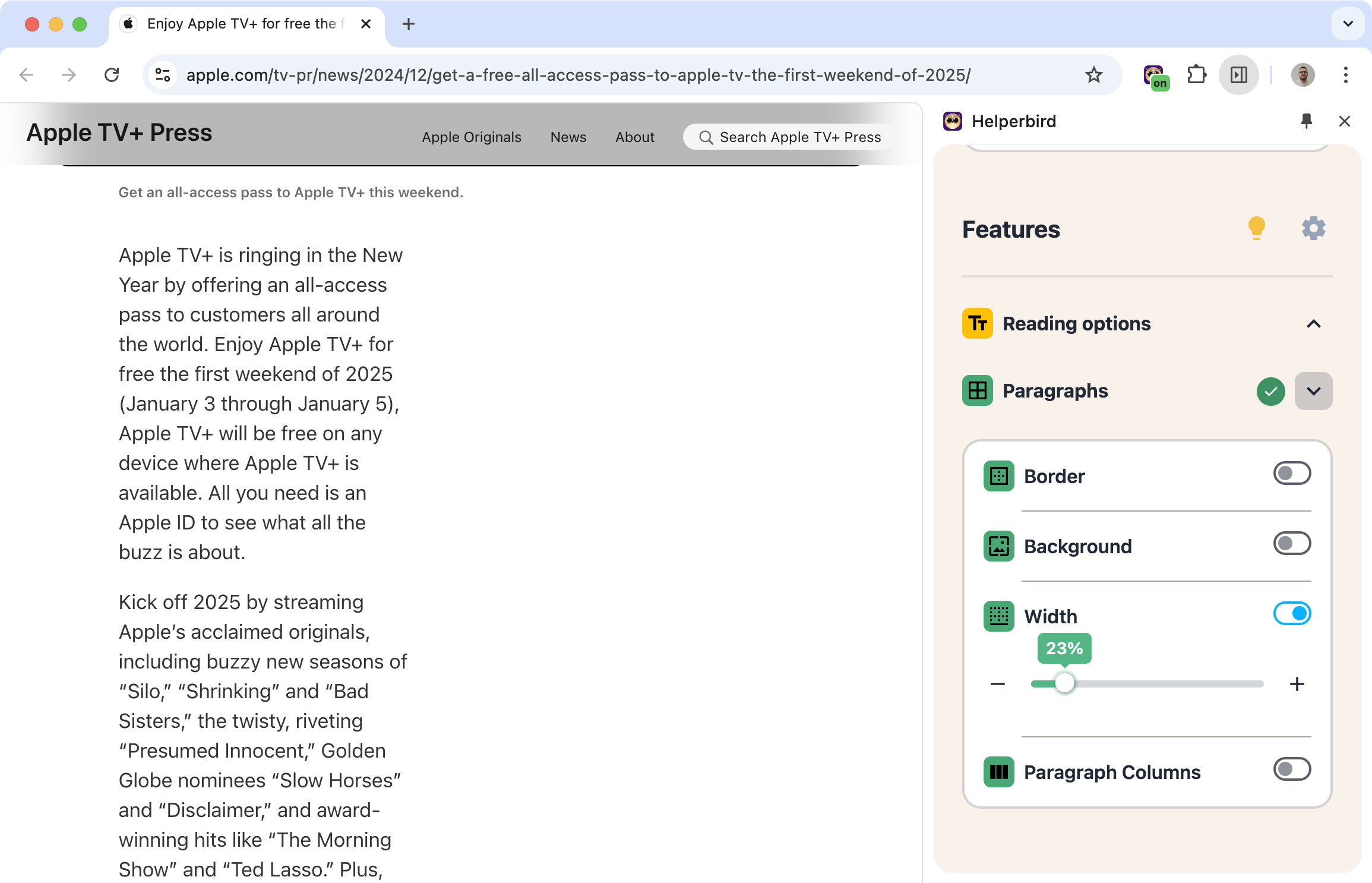1372x883 pixels.
Task: Open Apple Originals menu item
Action: tap(471, 138)
